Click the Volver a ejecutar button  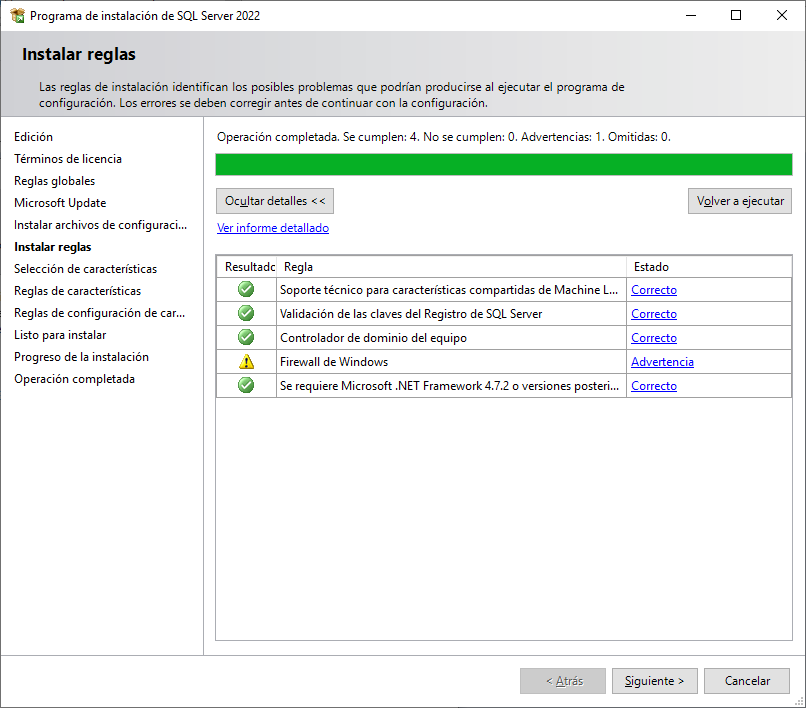click(739, 200)
